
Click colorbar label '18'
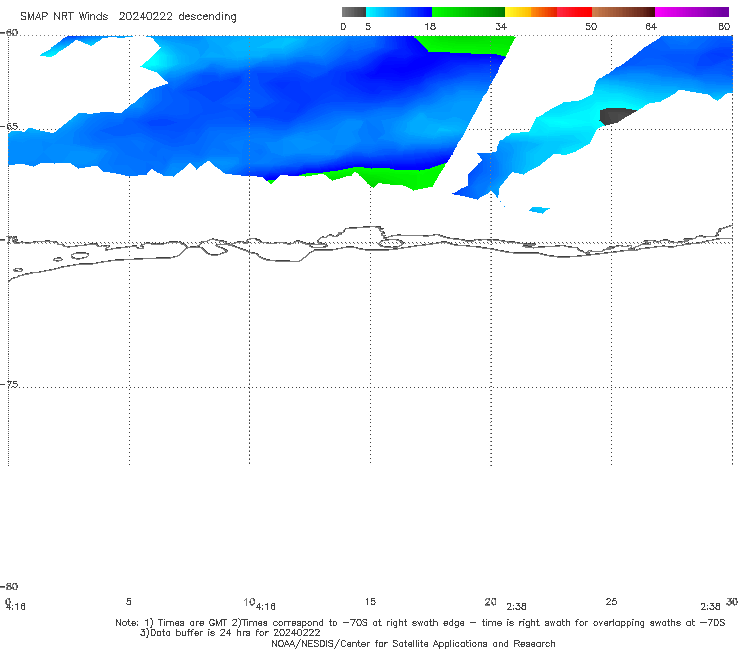[x=430, y=27]
